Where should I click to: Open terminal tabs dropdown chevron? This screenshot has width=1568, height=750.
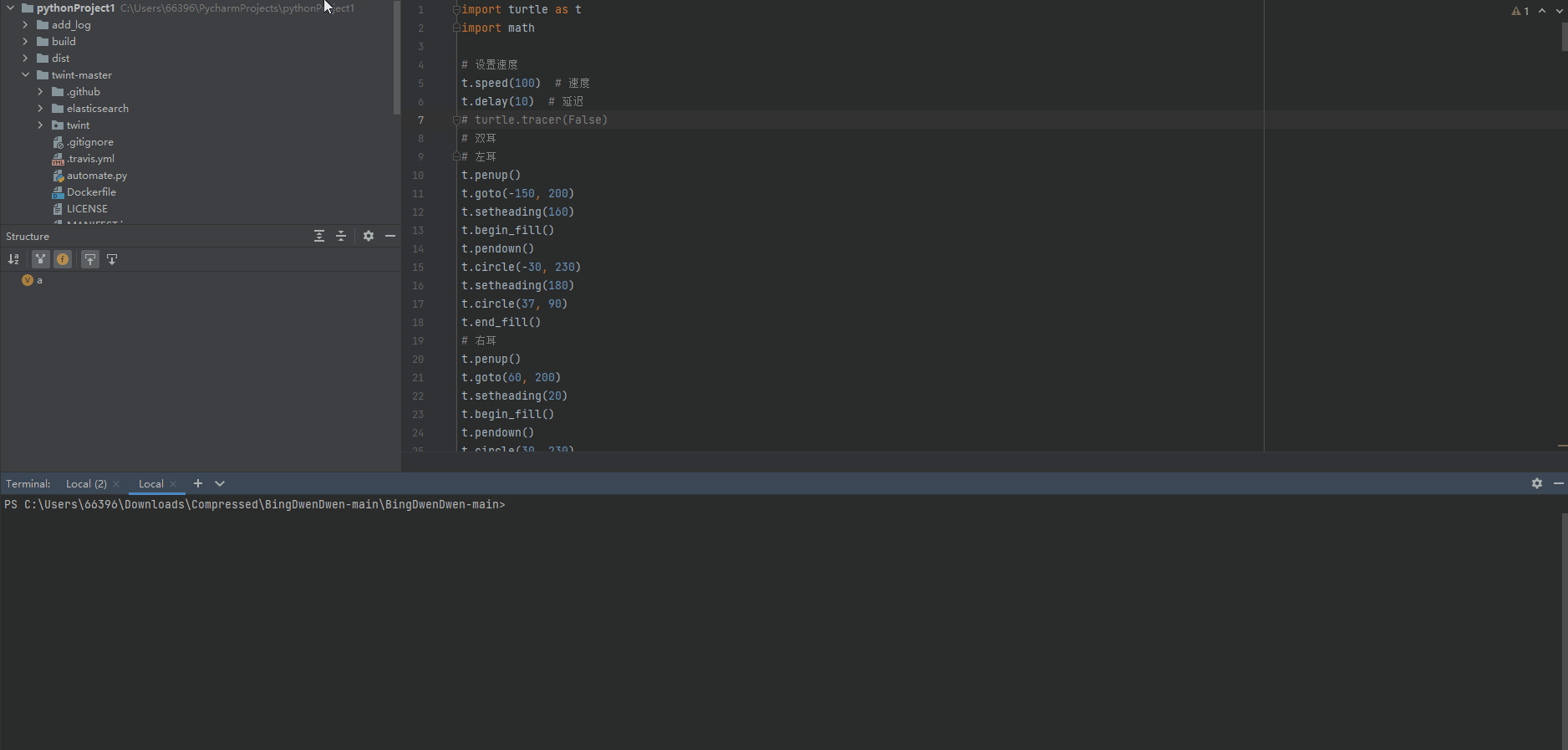[220, 483]
